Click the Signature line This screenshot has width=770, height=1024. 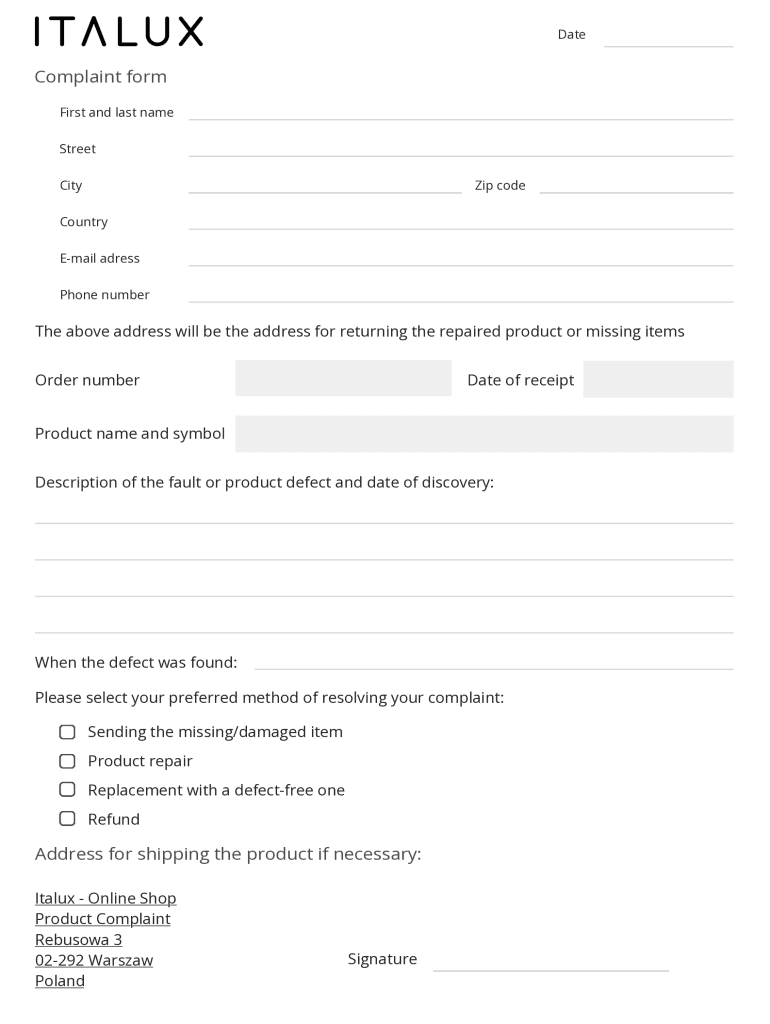(550, 960)
